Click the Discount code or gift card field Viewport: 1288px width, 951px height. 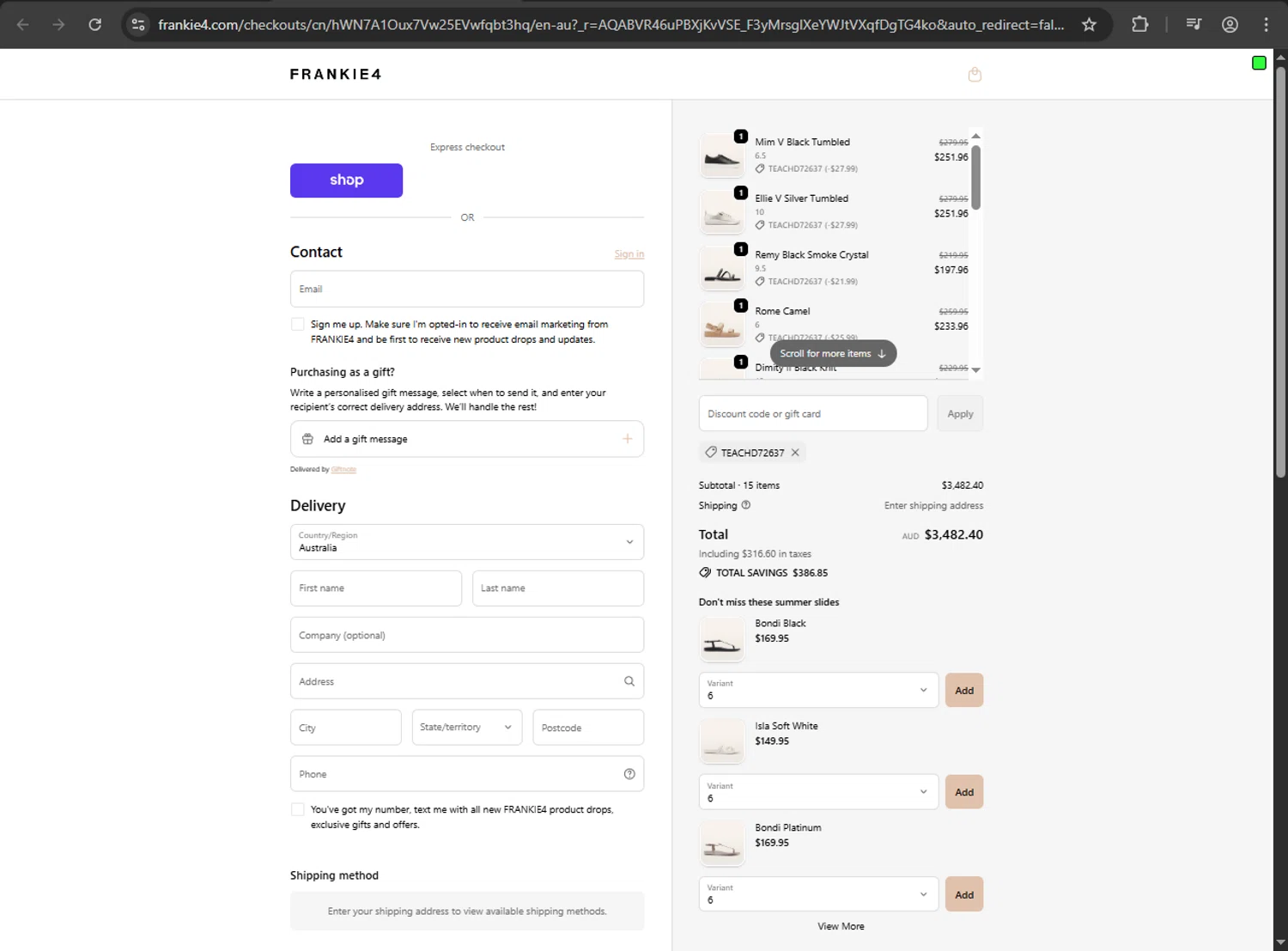(813, 414)
